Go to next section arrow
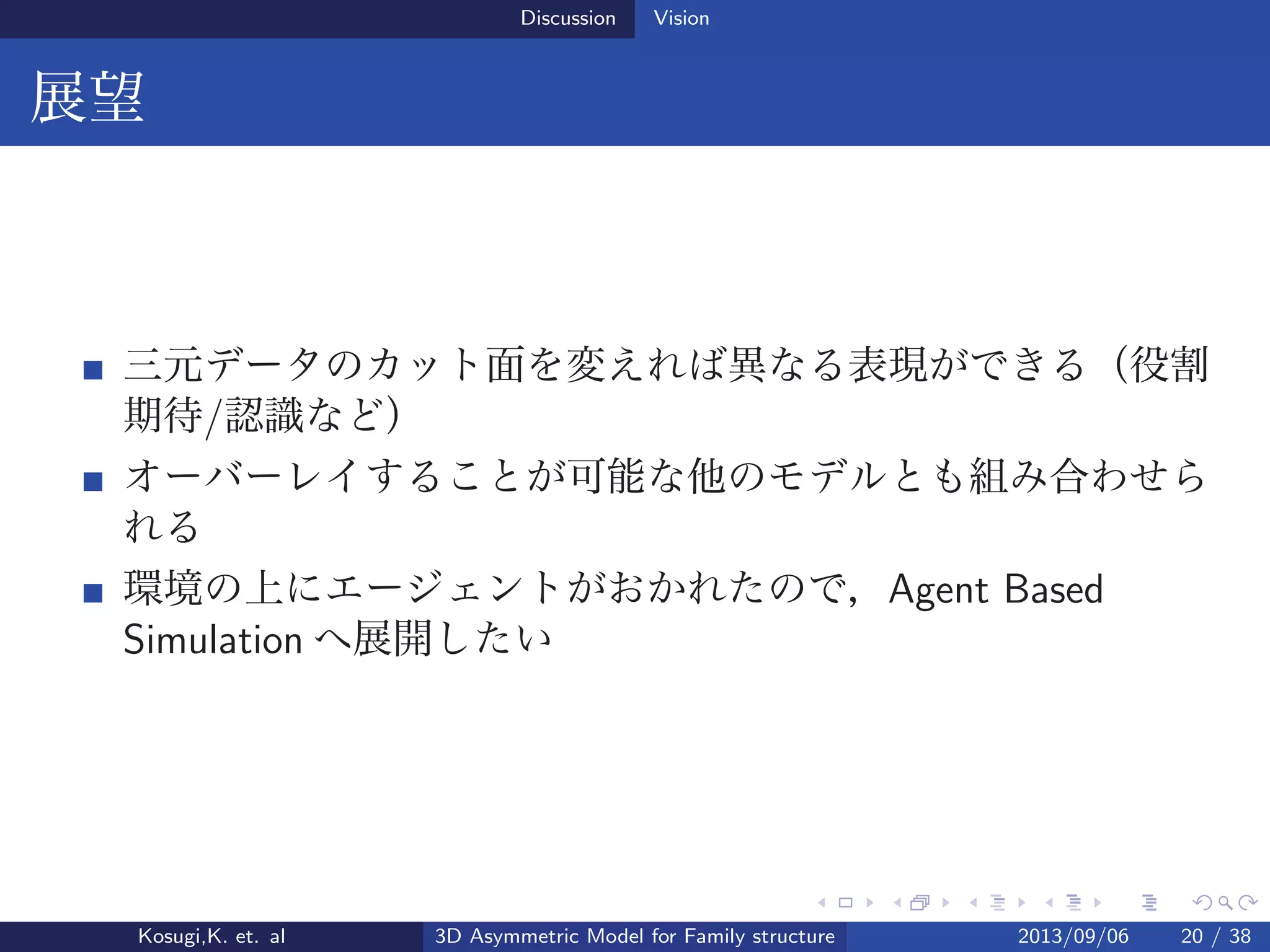This screenshot has height=952, width=1270. tap(1098, 902)
